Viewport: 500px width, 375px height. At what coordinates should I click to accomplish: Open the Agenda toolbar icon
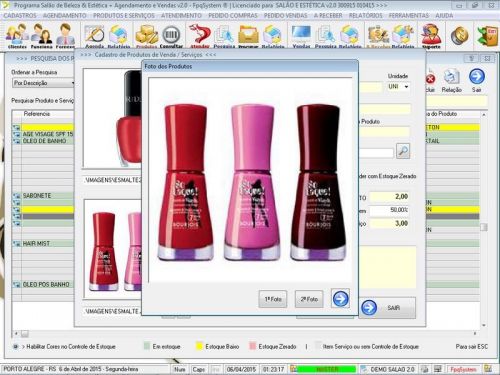95,36
